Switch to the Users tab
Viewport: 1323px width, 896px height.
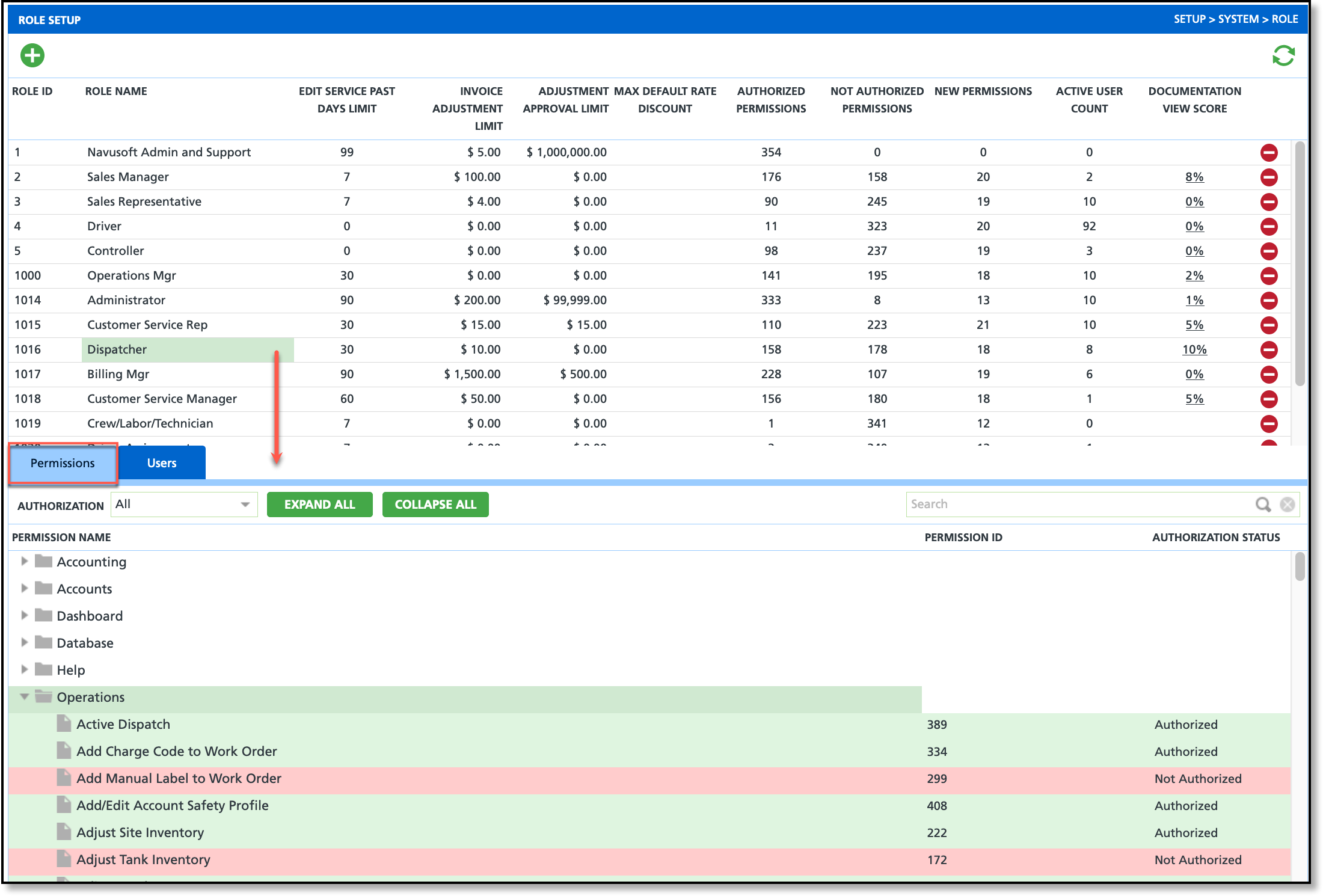pos(162,463)
